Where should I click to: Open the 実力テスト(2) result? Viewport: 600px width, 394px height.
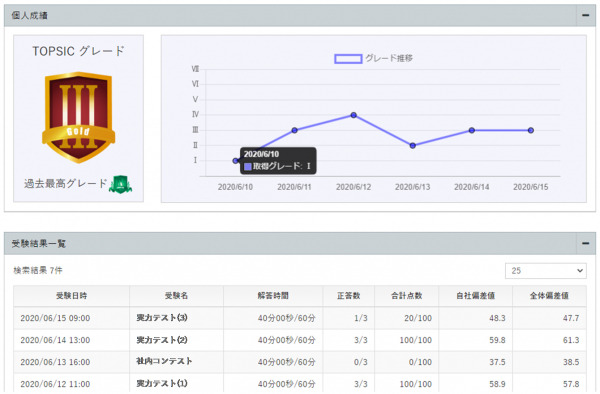(162, 340)
